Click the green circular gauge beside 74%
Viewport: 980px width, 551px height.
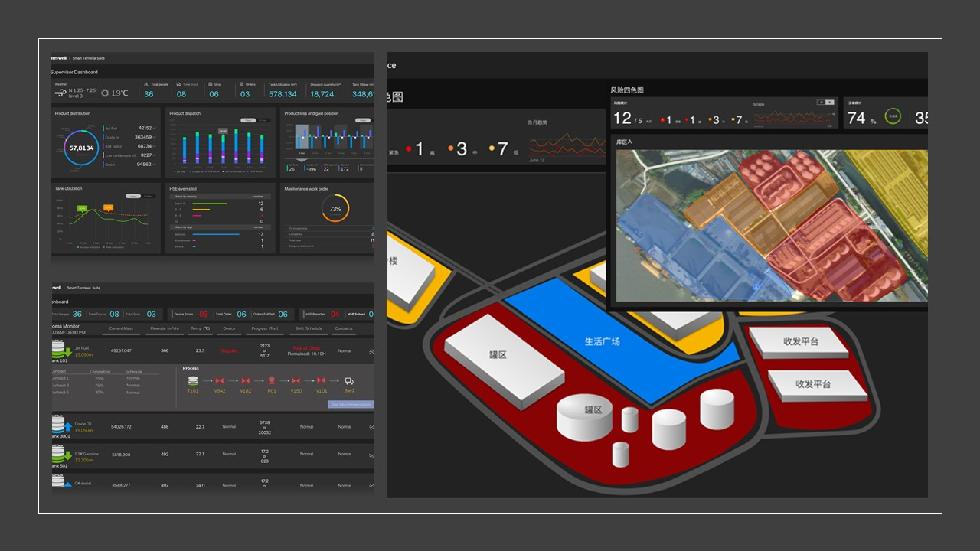pyautogui.click(x=891, y=117)
